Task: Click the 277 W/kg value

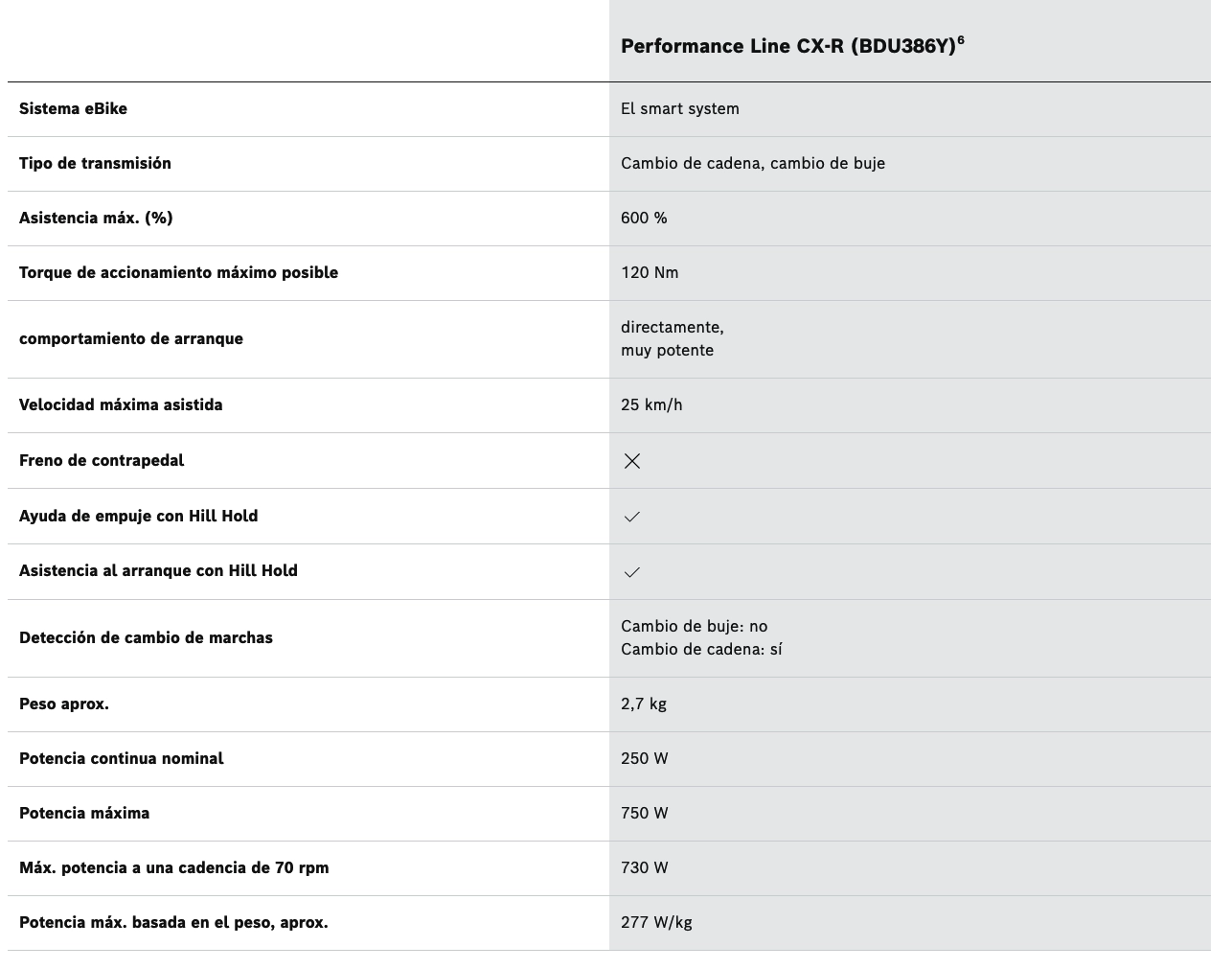Action: [656, 922]
